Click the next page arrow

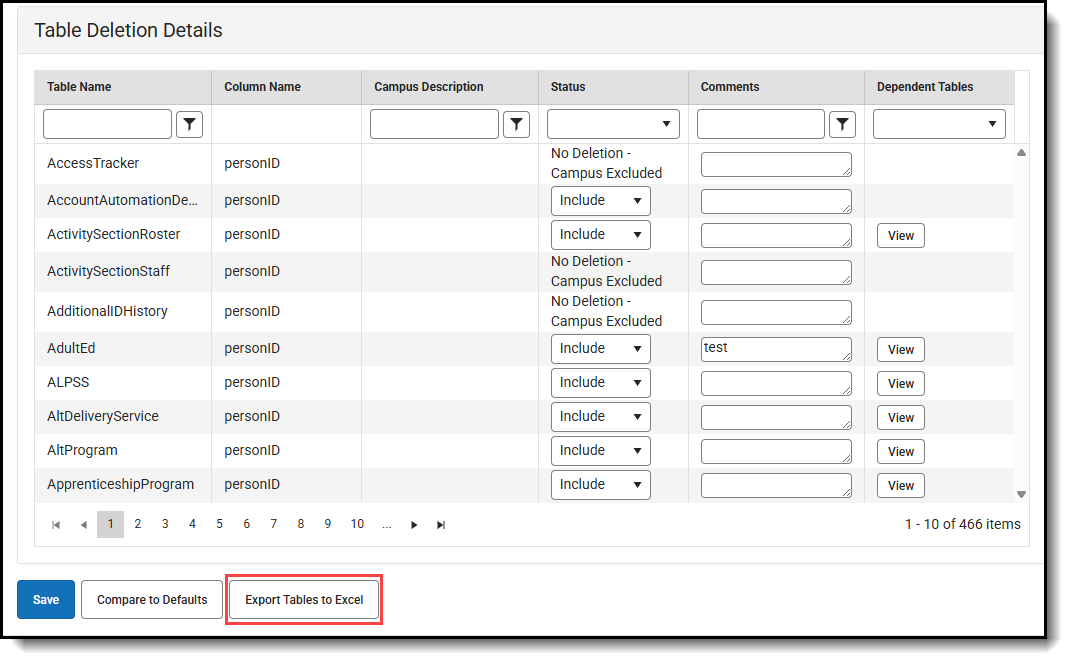[414, 524]
